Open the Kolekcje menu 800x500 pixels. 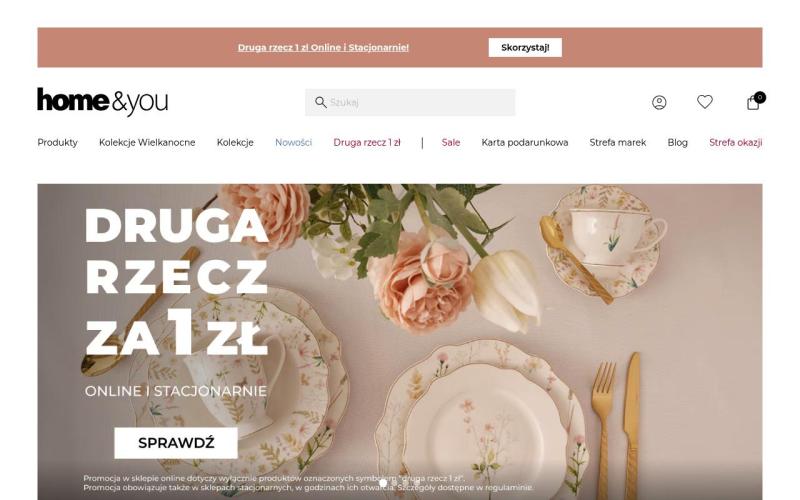click(x=235, y=142)
